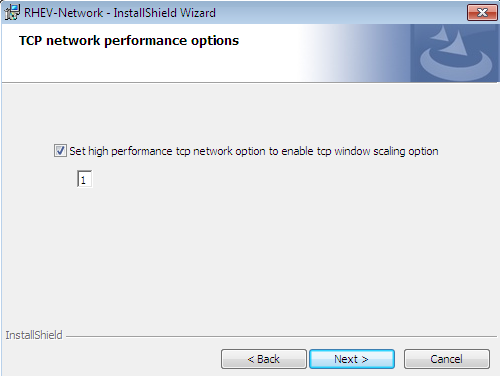Screen dimensions: 500x376
Task: Disable tcp window scaling option checkbox
Action: (60, 151)
